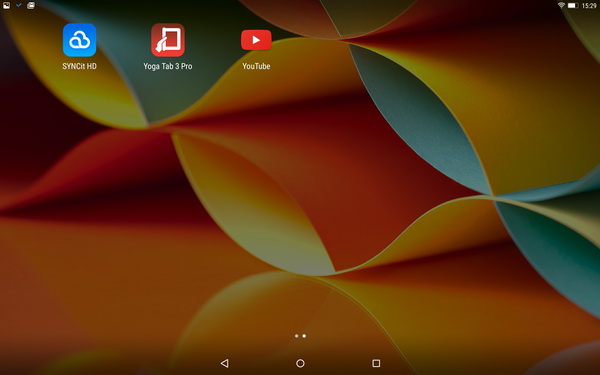Screen dimensions: 600x375
Task: Tap the 15:29 clock in status bar
Action: pos(589,6)
